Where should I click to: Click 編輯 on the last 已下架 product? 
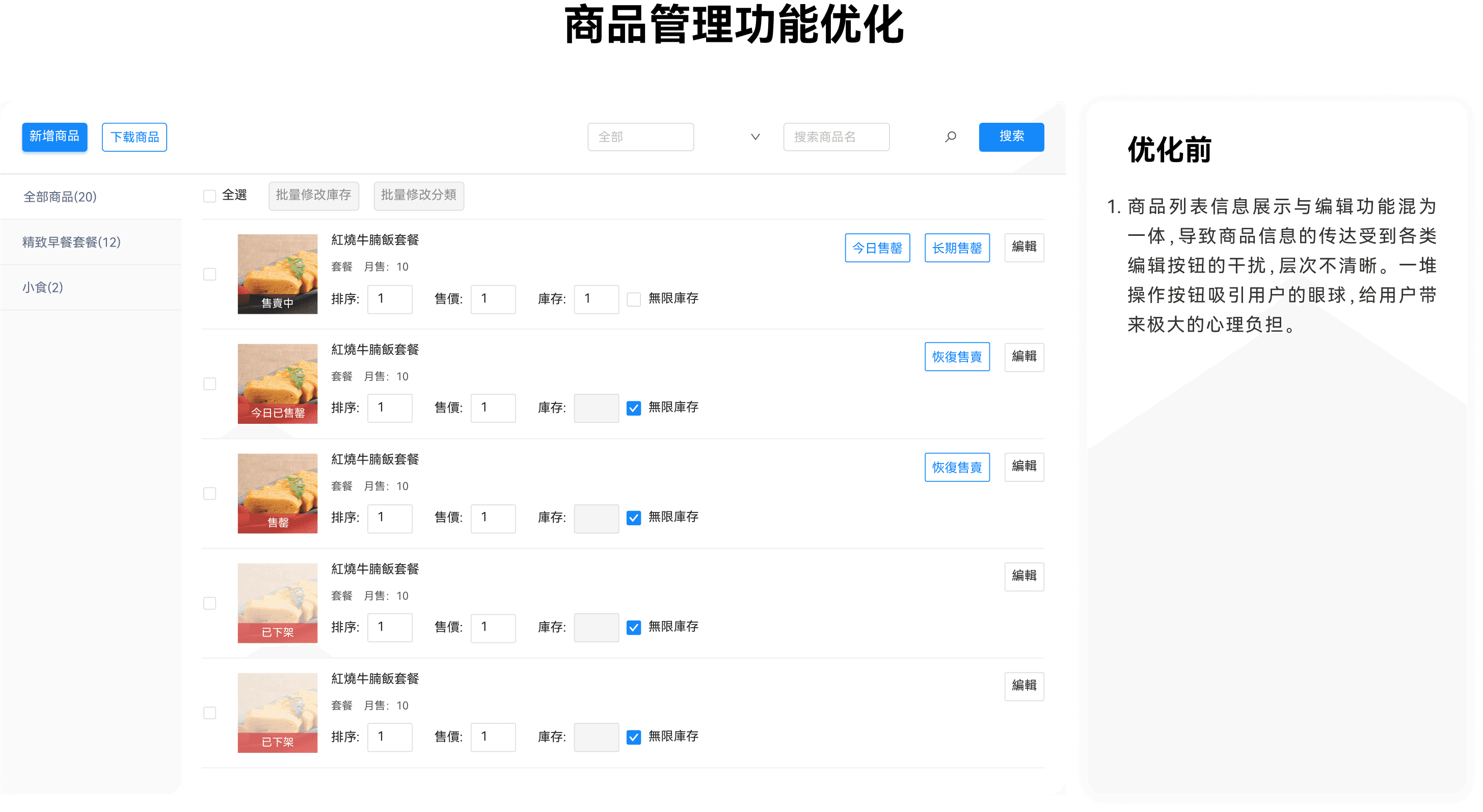click(x=1023, y=686)
